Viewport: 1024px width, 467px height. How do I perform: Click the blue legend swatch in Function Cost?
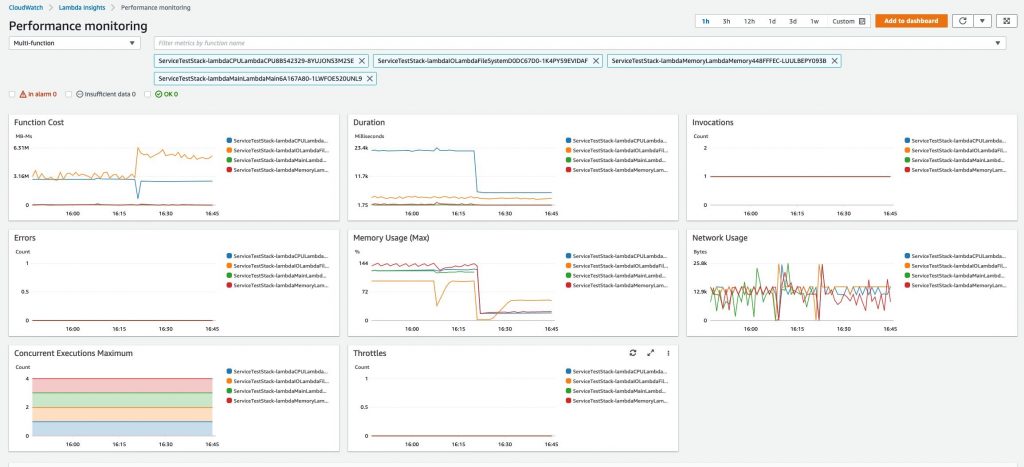[229, 140]
